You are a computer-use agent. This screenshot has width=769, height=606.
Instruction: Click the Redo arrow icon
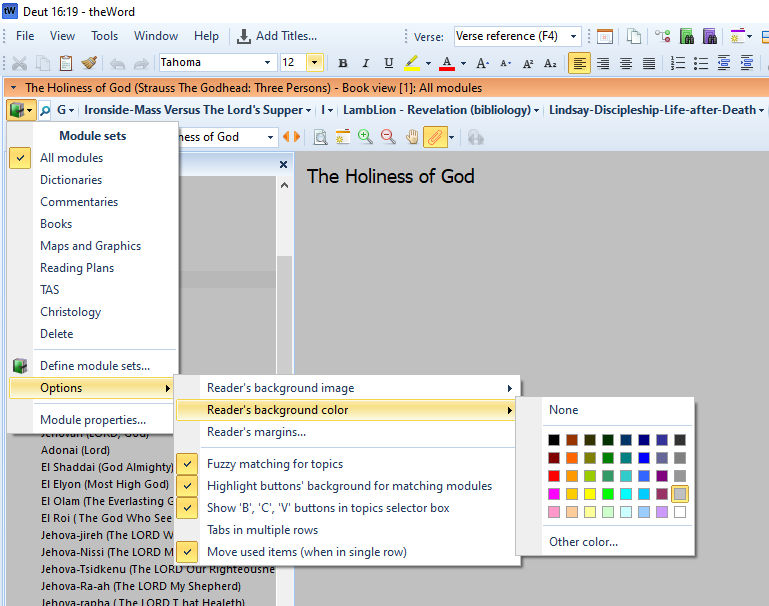click(x=141, y=63)
